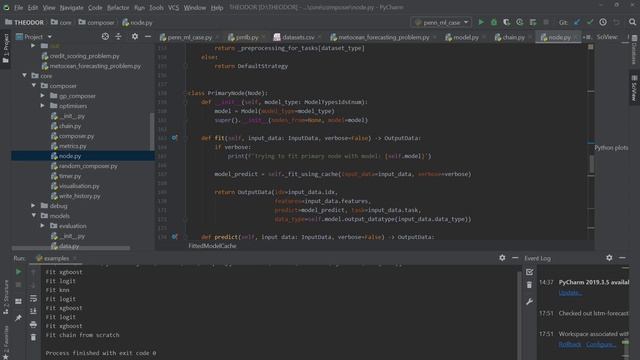The image size is (640, 360).
Task: Click the THEODOR project breadcrumb
Action: coord(24,22)
